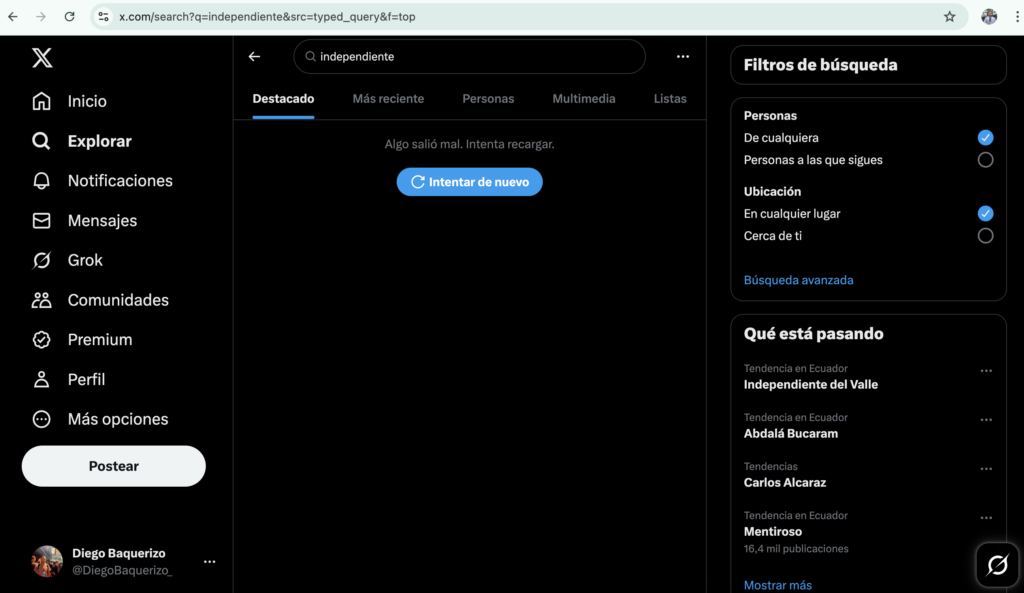
Task: Select En cualquier lugar location filter
Action: 985,214
